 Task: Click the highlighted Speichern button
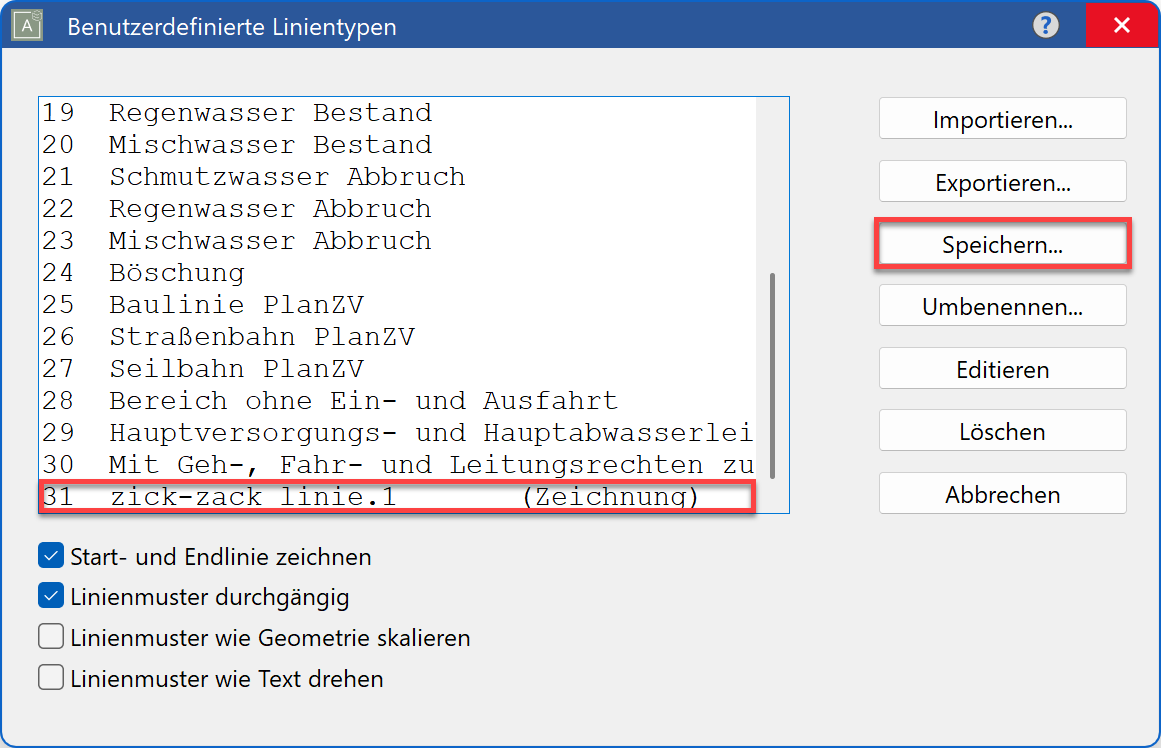point(1002,243)
